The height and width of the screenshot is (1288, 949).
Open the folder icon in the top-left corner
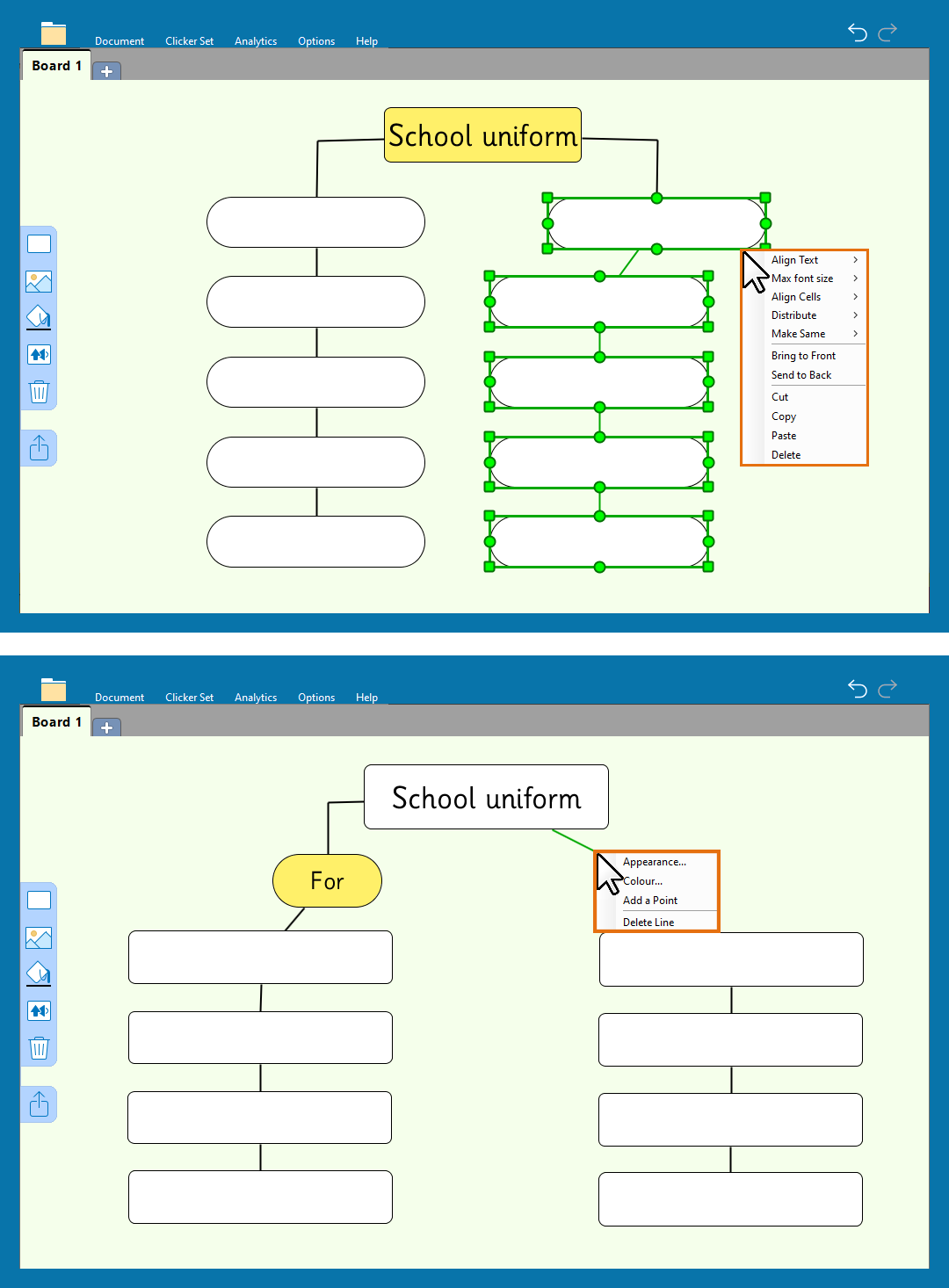(54, 33)
